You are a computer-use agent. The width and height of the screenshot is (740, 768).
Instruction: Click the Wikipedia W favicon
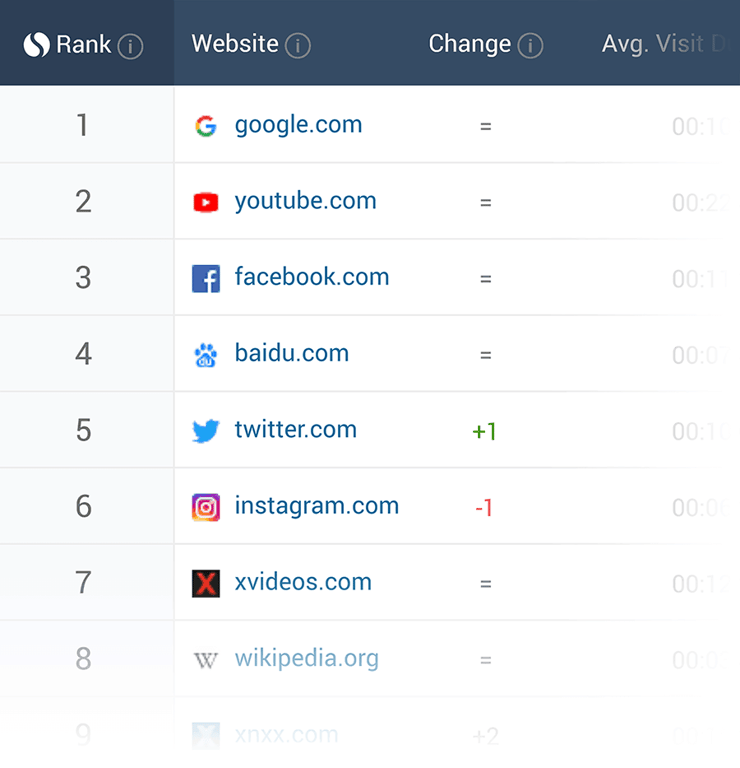coord(206,660)
